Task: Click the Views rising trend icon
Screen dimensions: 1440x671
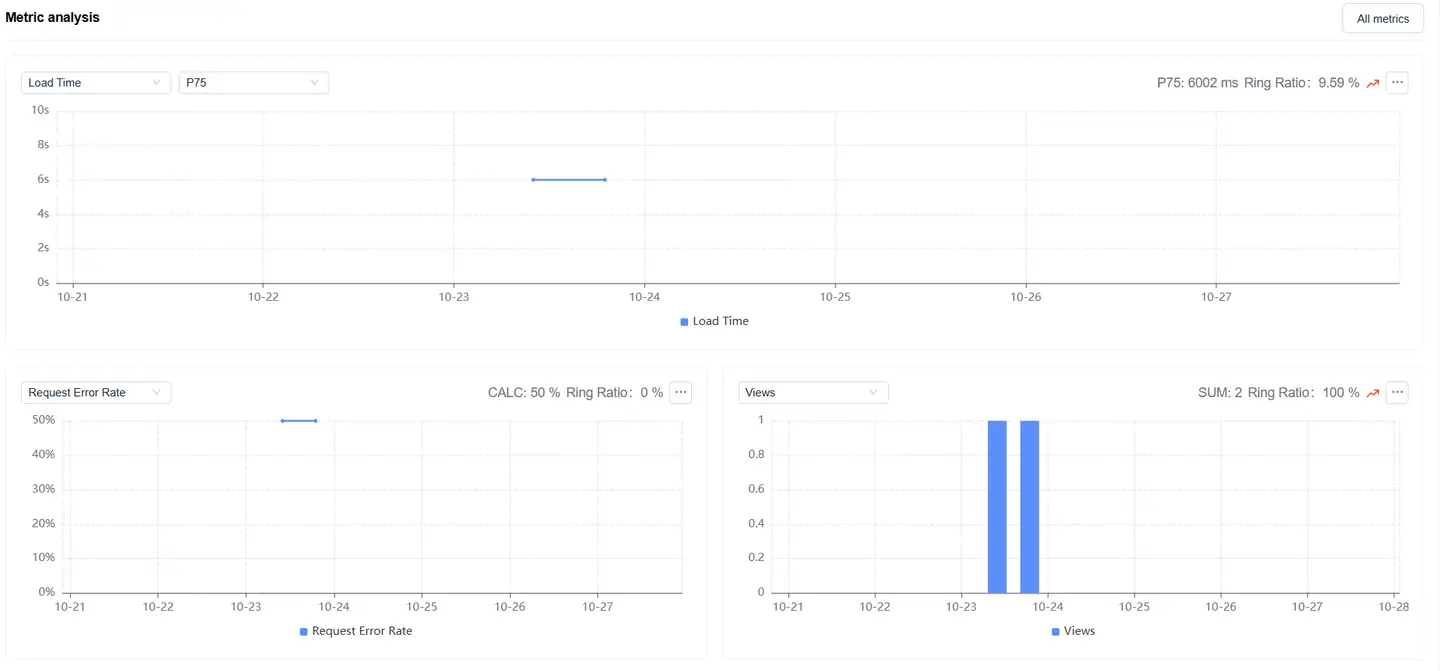Action: [1373, 394]
